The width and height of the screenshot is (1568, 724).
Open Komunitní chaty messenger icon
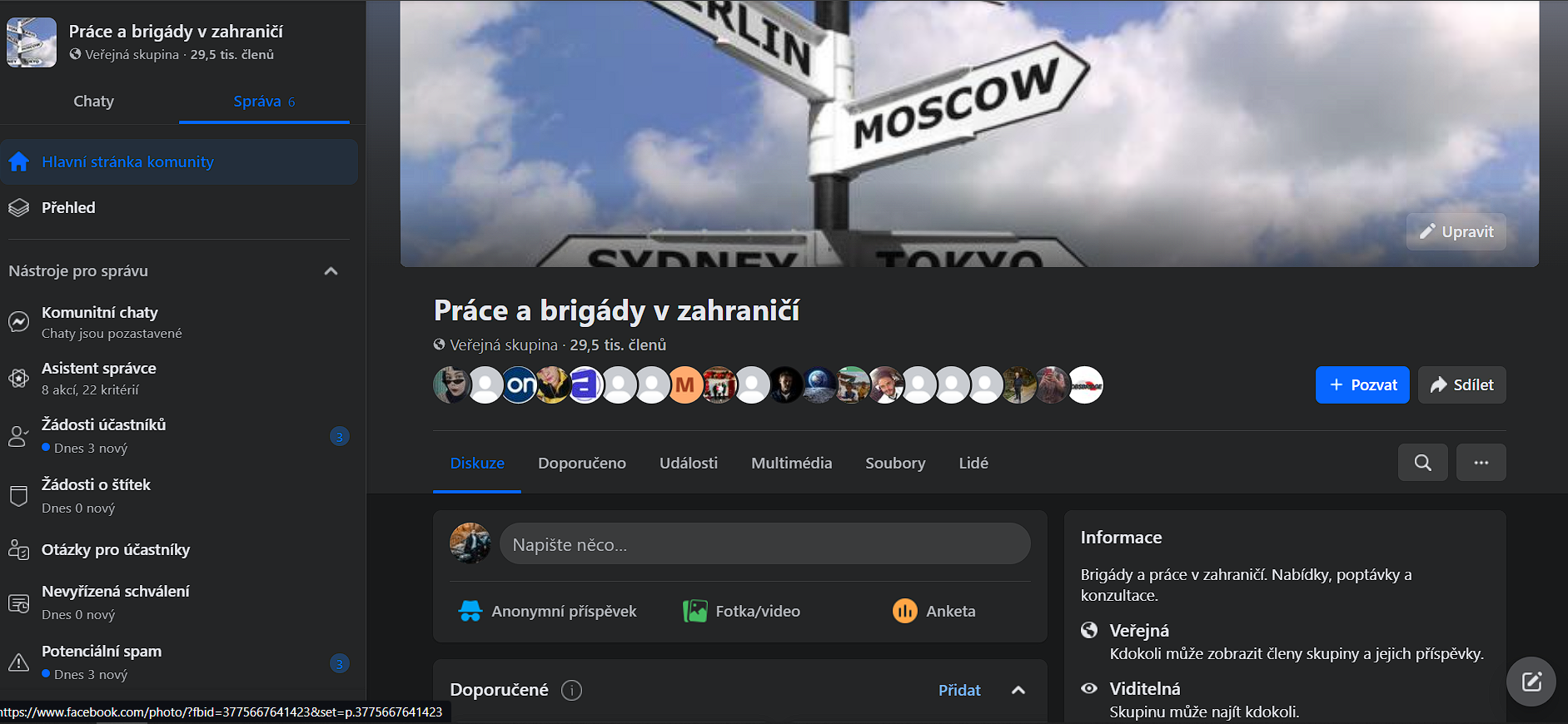click(x=18, y=322)
